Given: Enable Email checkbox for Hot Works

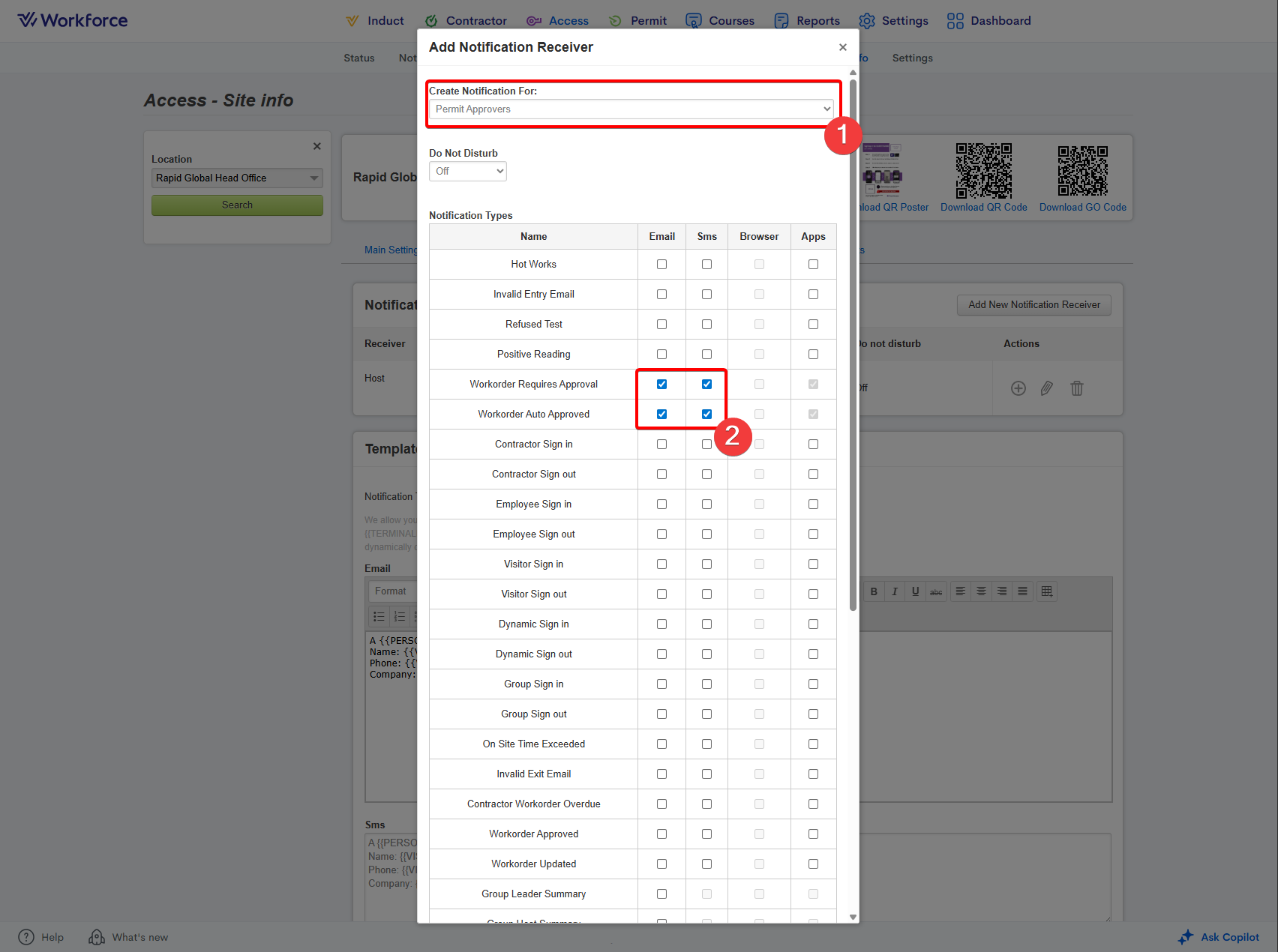Looking at the screenshot, I should click(x=661, y=265).
